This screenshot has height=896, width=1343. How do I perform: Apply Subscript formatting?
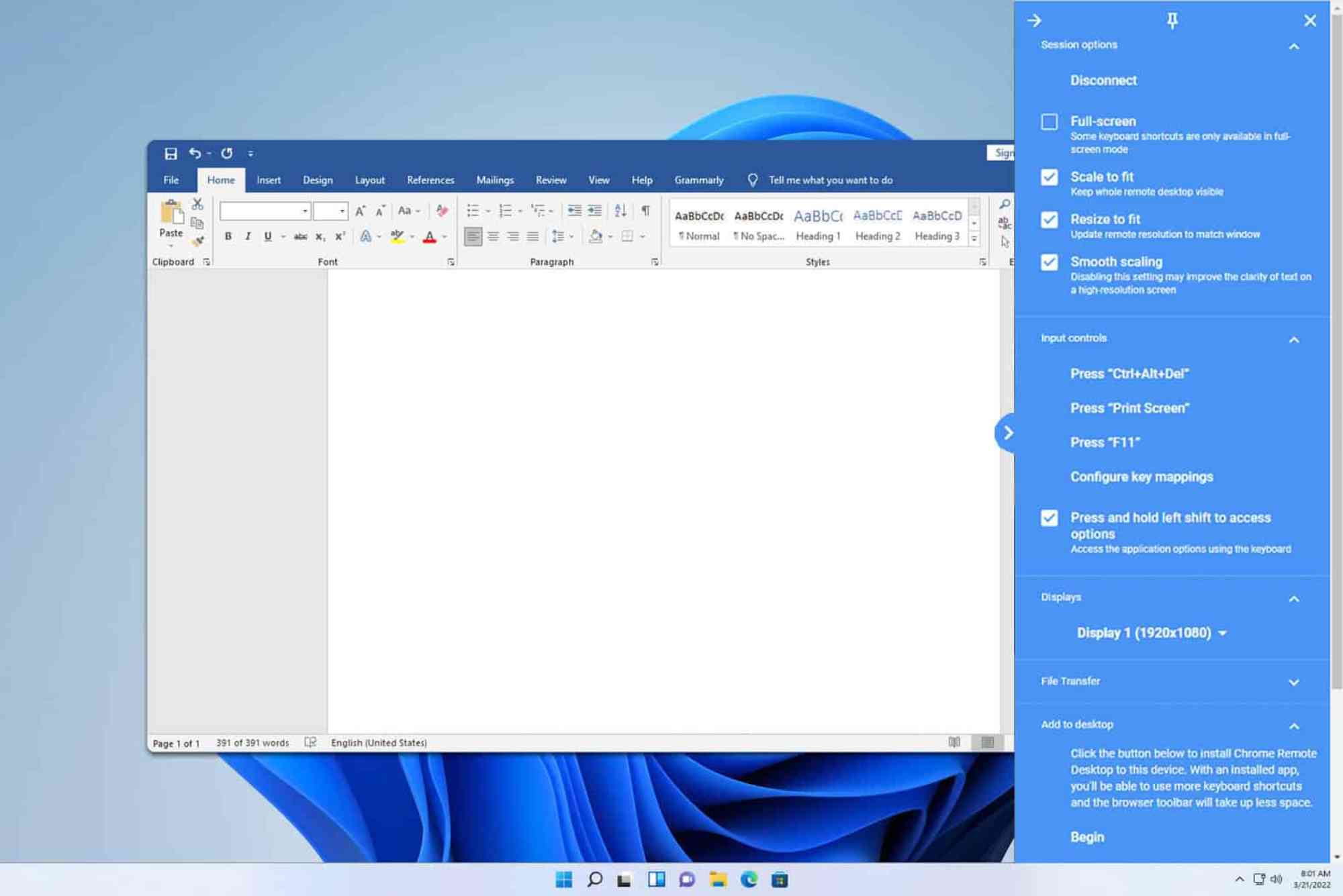point(320,236)
